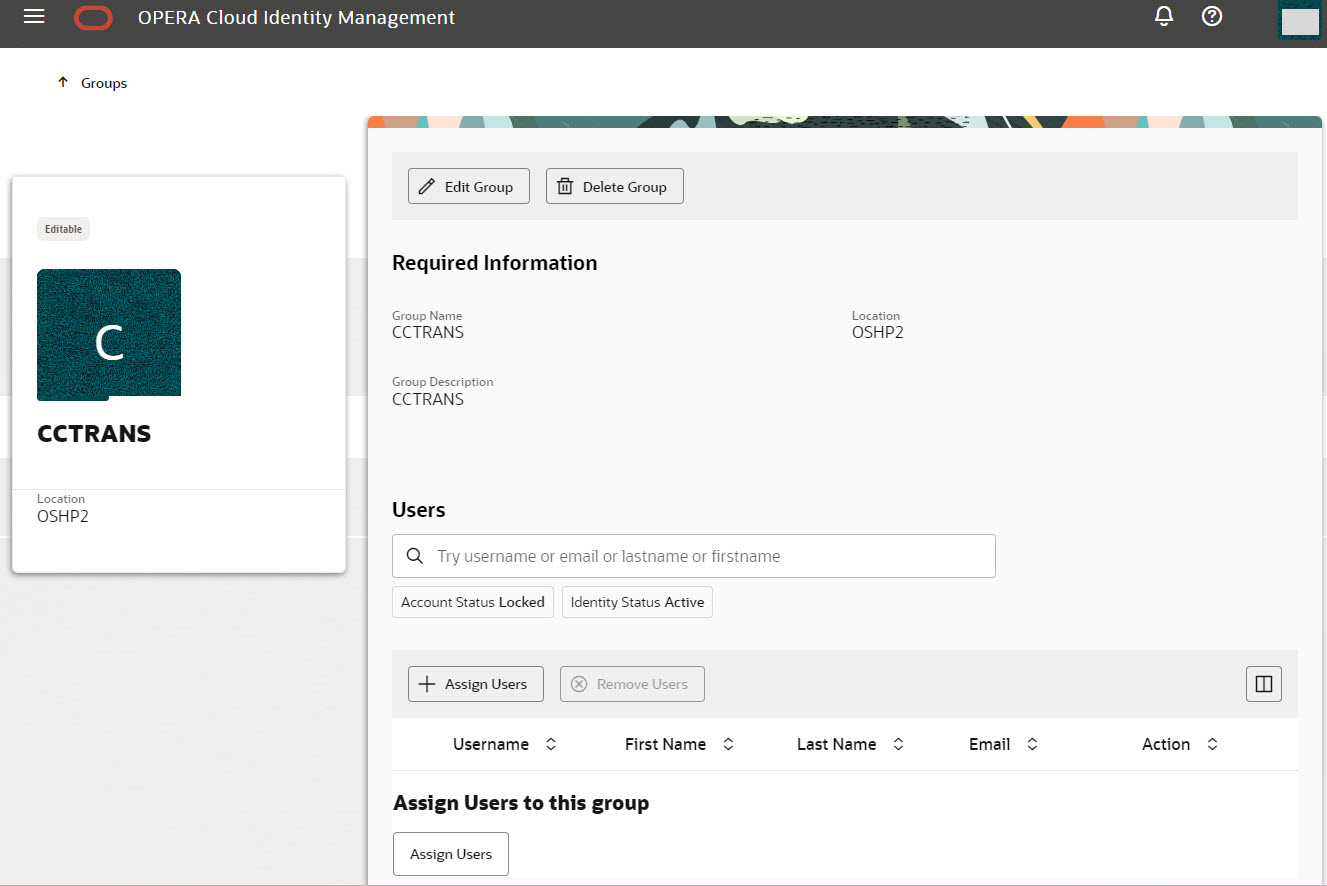This screenshot has height=886, width=1327.
Task: Sort the Last Name column
Action: (x=899, y=744)
